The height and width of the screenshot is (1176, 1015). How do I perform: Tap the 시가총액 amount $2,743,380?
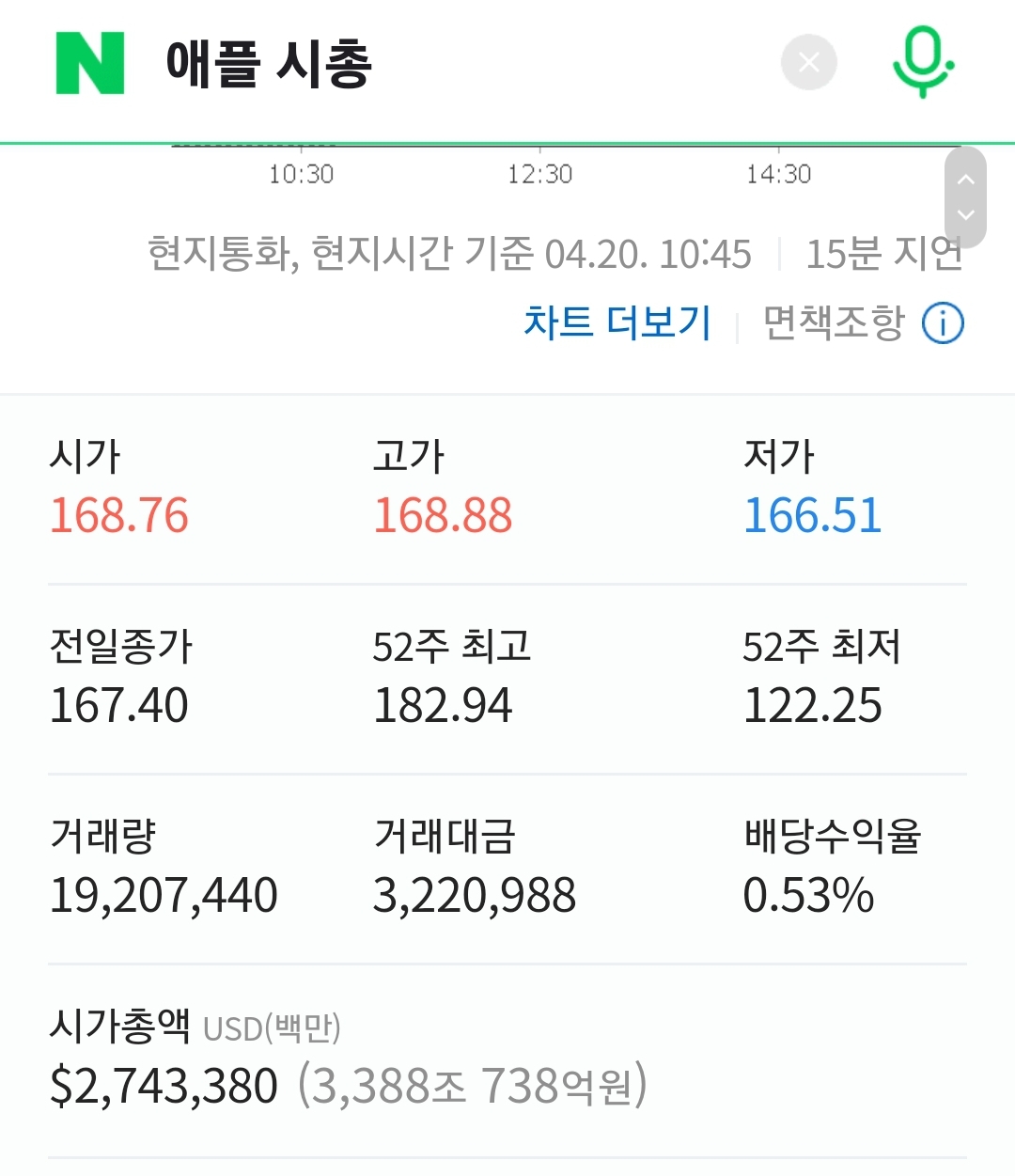tap(164, 1086)
